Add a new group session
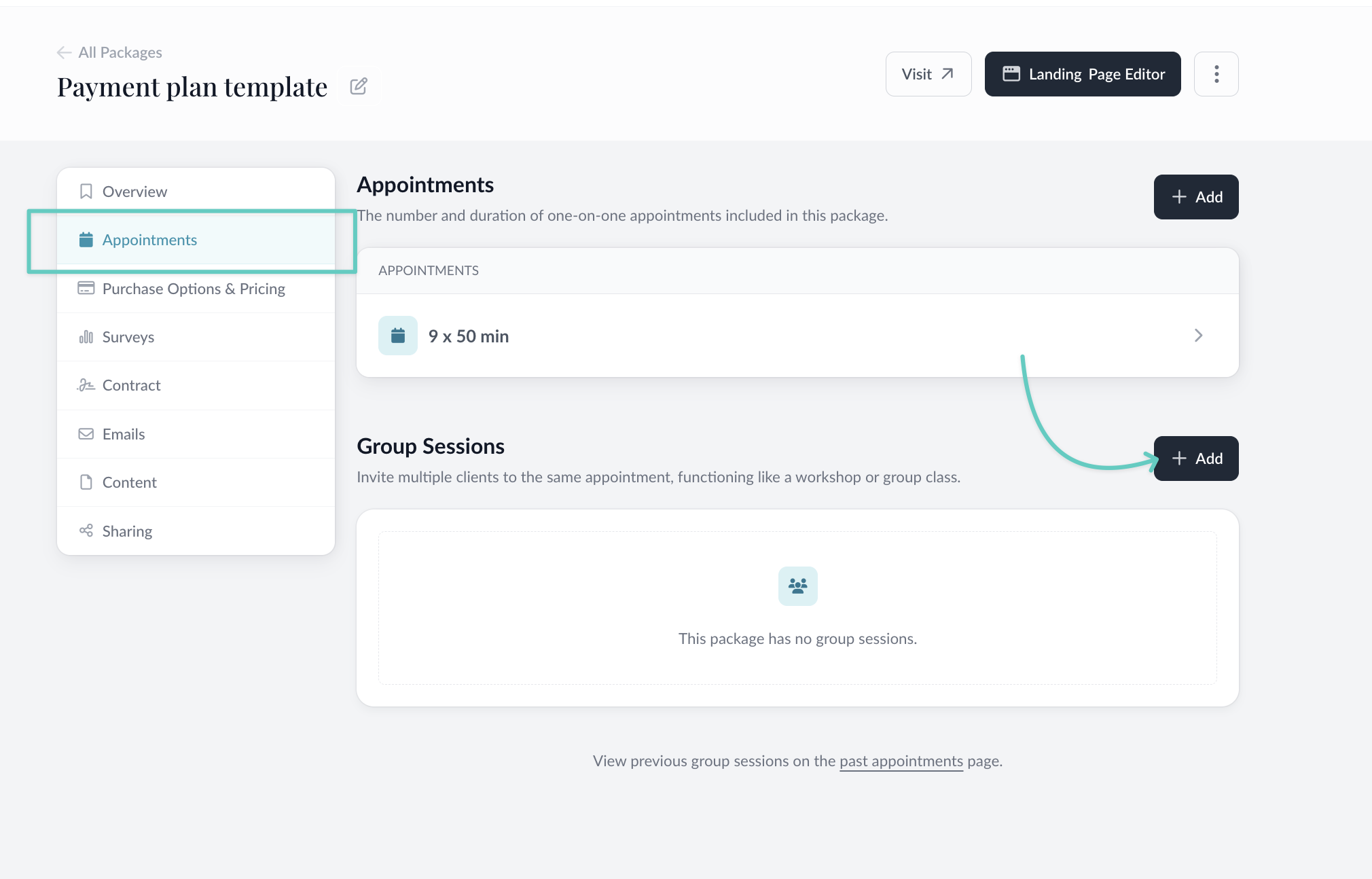 (x=1195, y=459)
